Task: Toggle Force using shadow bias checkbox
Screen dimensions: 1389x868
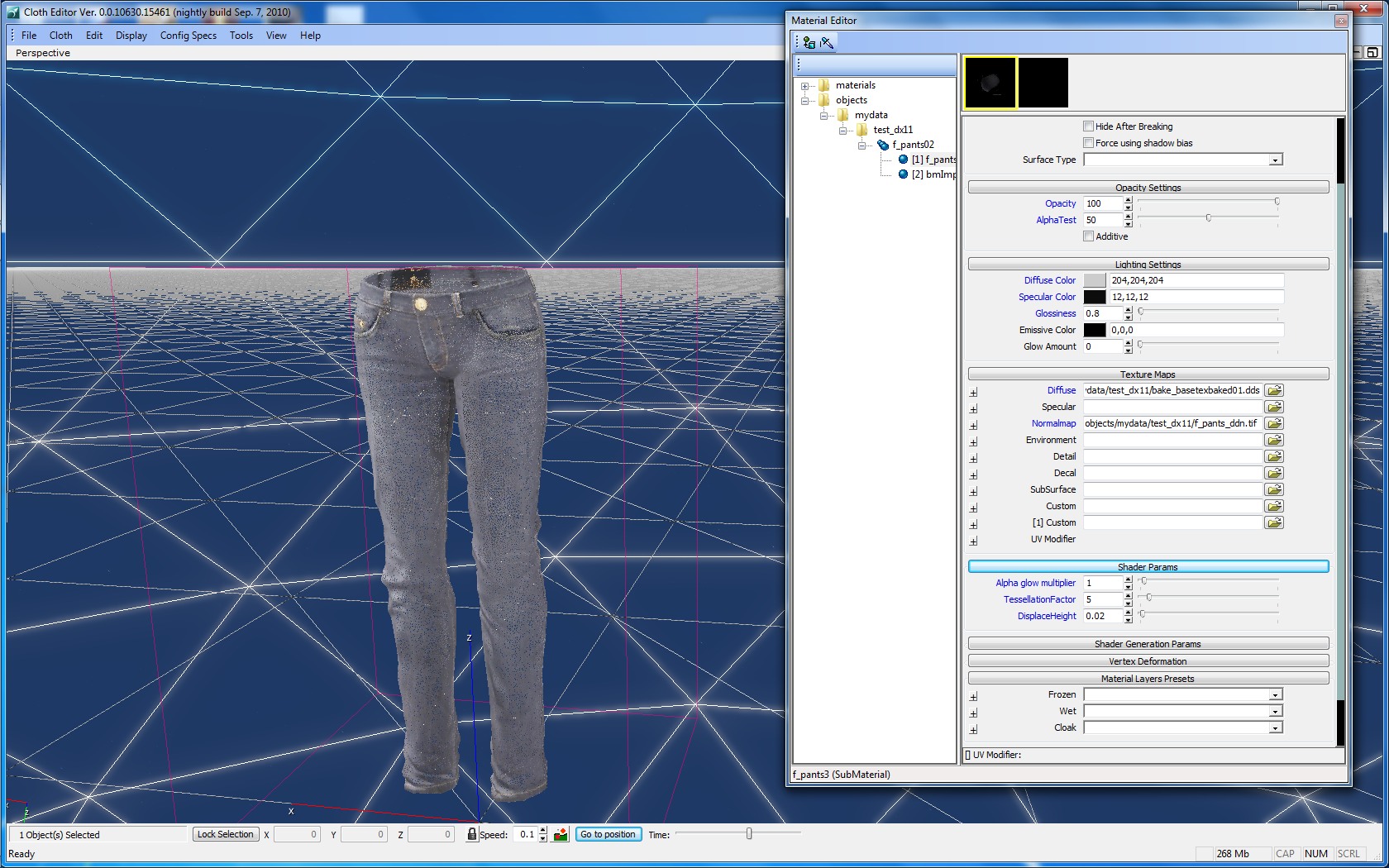Action: (x=1089, y=143)
